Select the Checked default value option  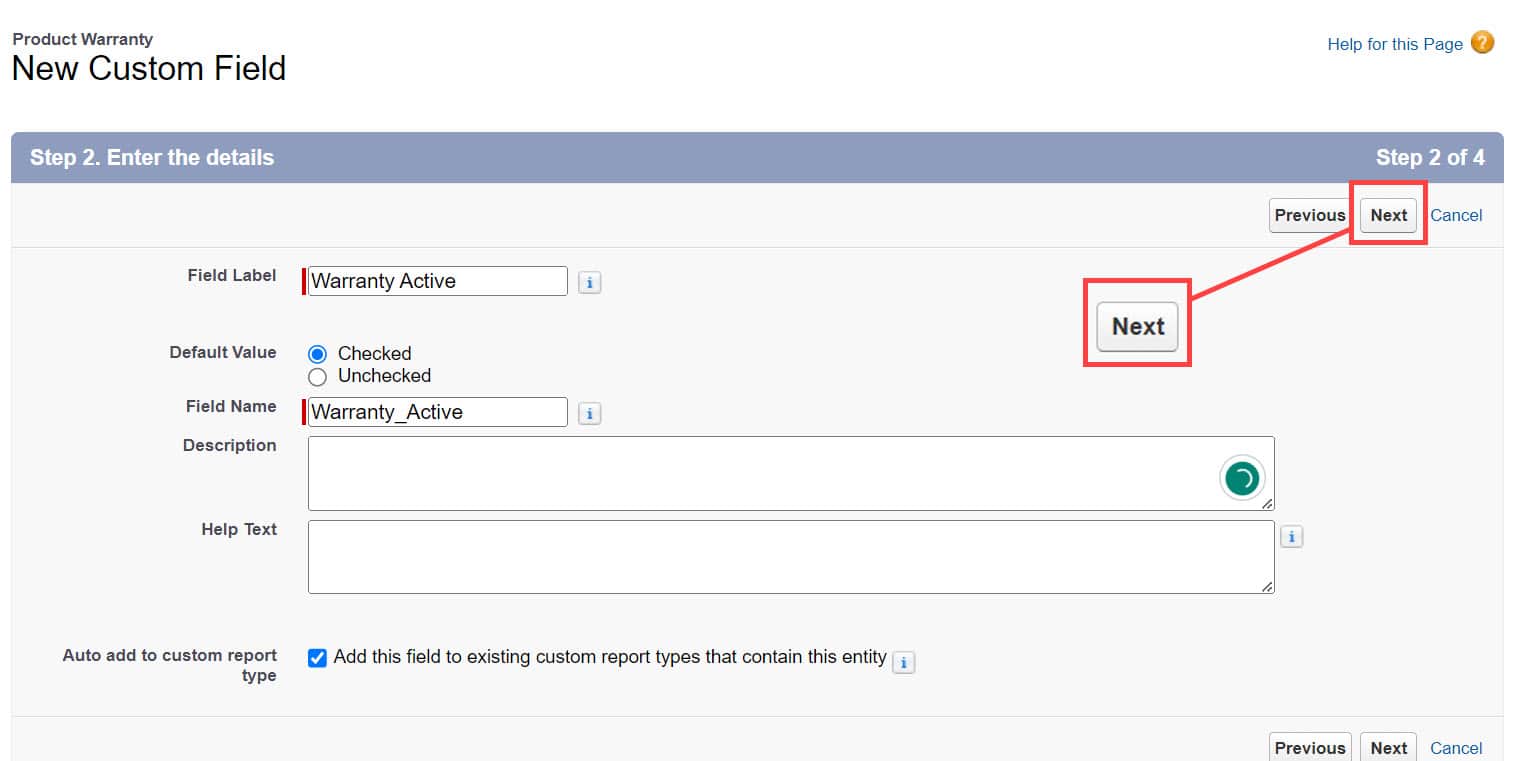click(x=317, y=353)
